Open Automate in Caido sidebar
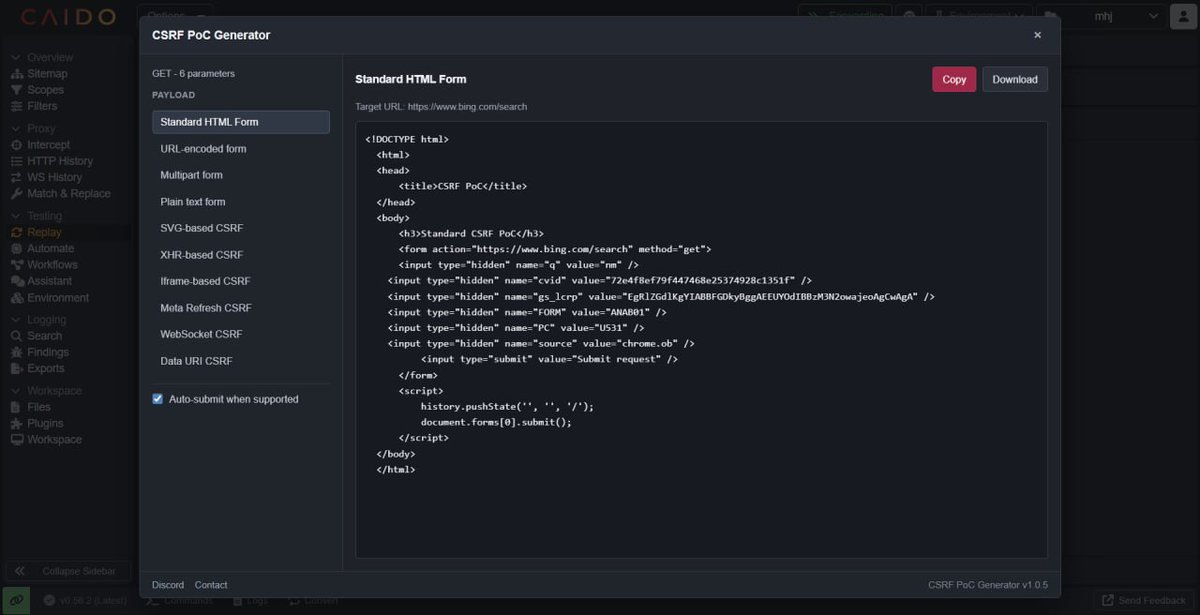 [50, 248]
